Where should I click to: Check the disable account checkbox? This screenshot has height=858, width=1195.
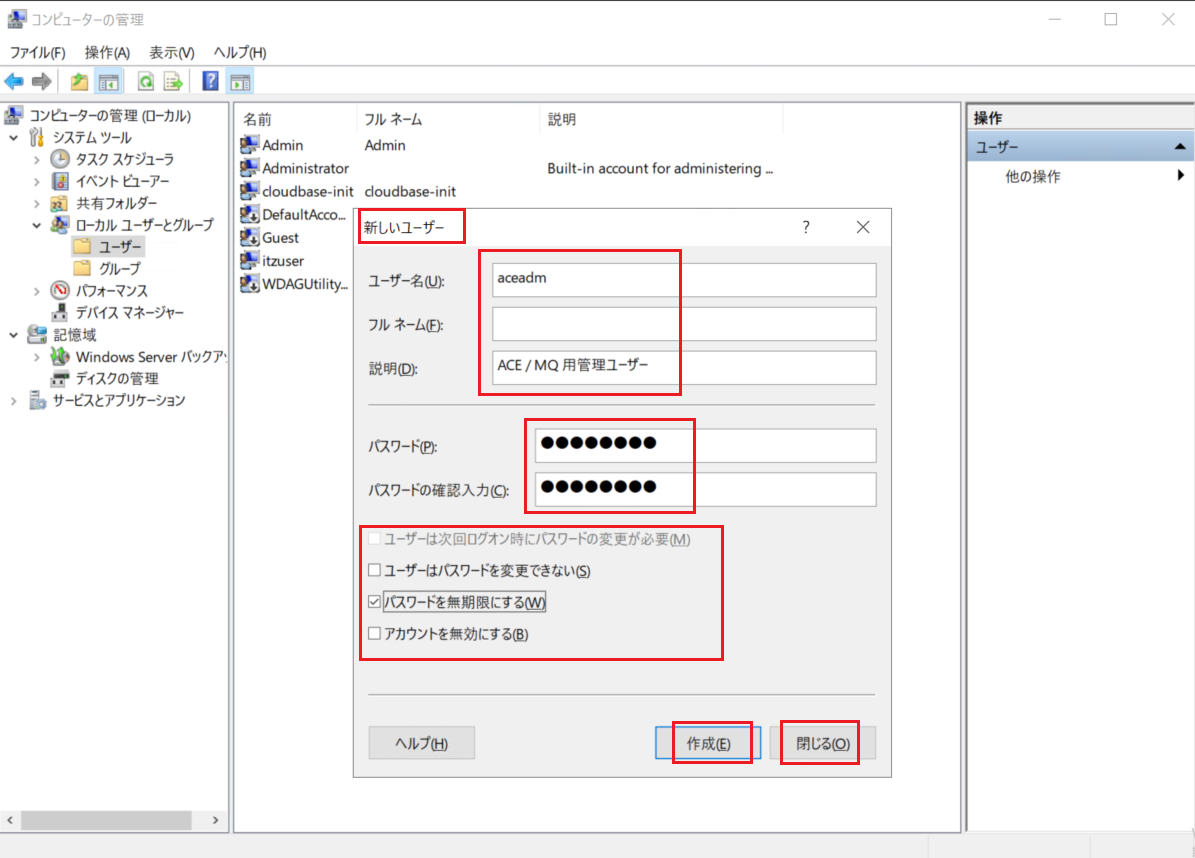374,633
